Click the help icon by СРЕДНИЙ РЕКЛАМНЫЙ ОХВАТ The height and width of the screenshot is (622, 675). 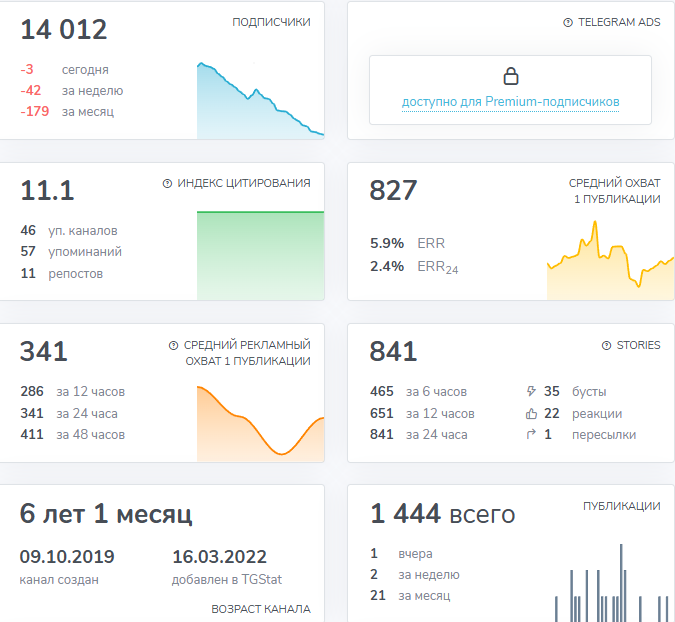[x=175, y=346]
